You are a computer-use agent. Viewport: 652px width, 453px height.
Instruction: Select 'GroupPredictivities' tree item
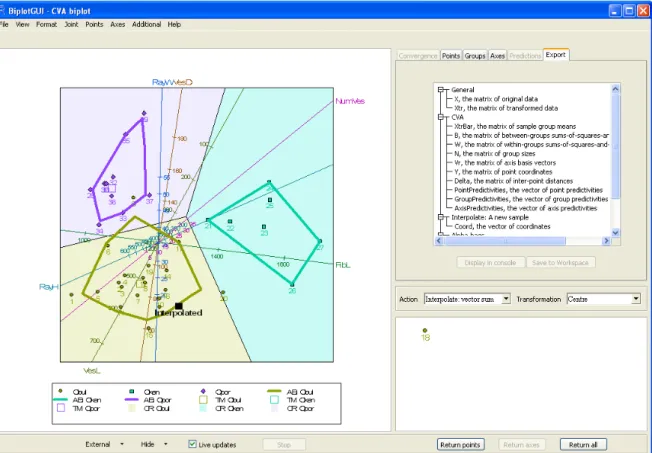(531, 199)
